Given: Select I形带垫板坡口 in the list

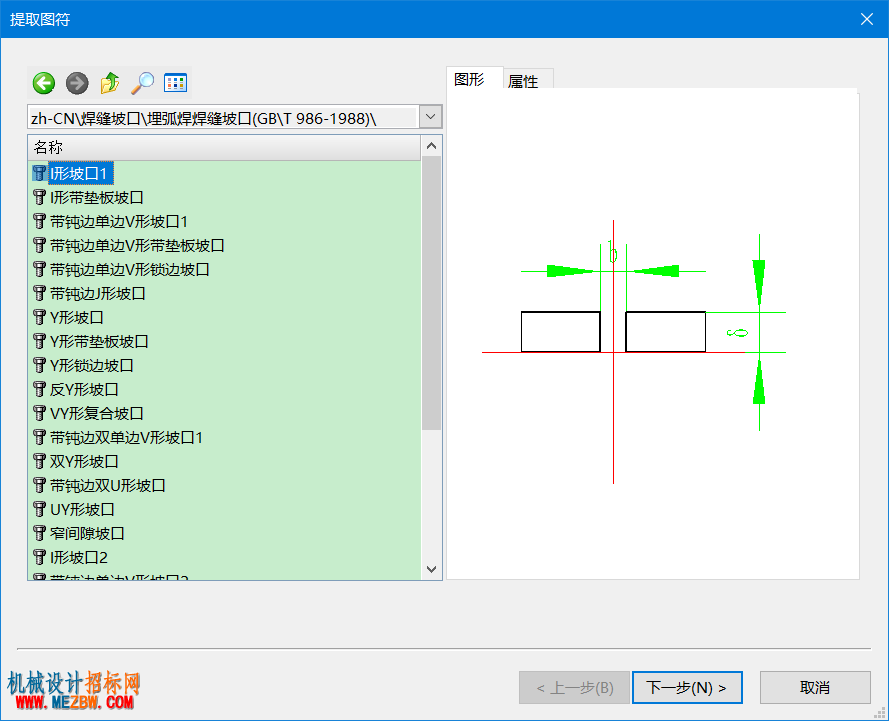Looking at the screenshot, I should (96, 198).
